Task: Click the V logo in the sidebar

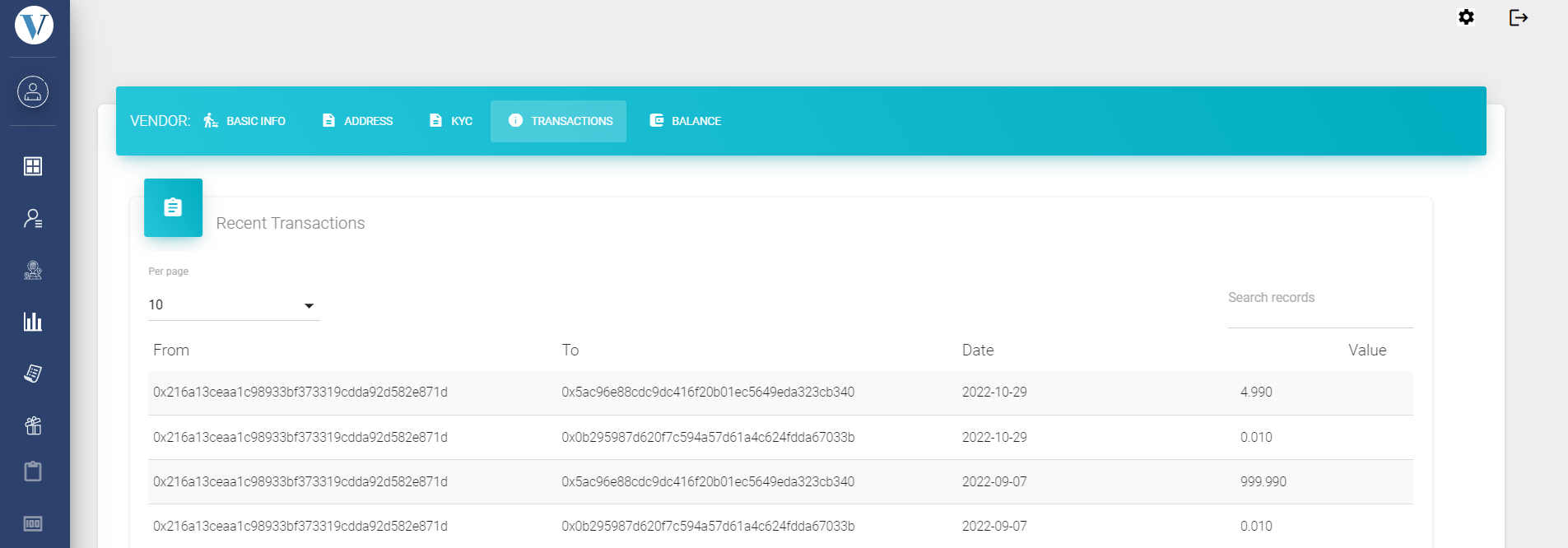Action: (x=34, y=26)
